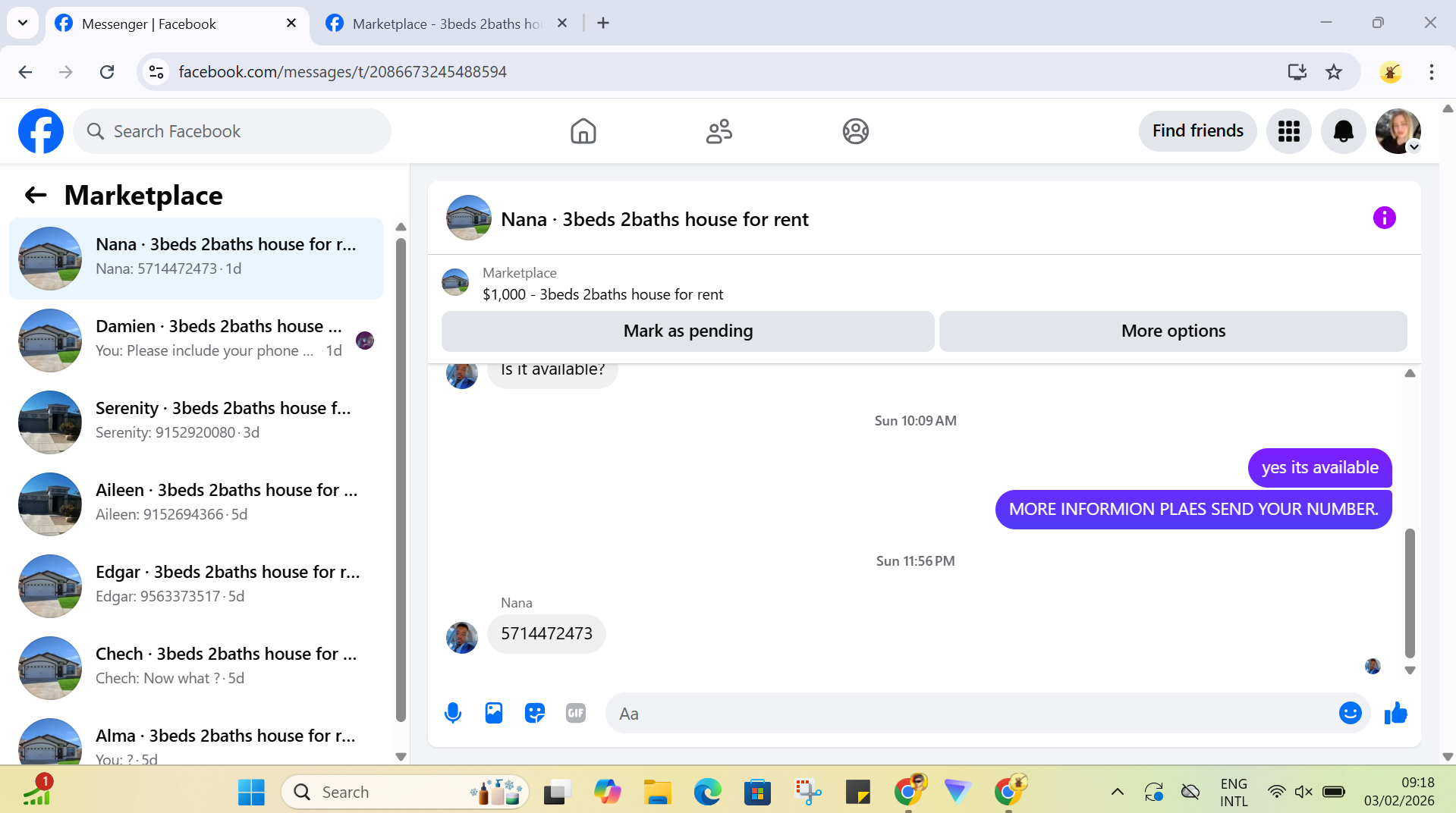Screen dimensions: 1456x813
Task: Launch Microsoft Edge from the taskbar
Action: tap(707, 793)
